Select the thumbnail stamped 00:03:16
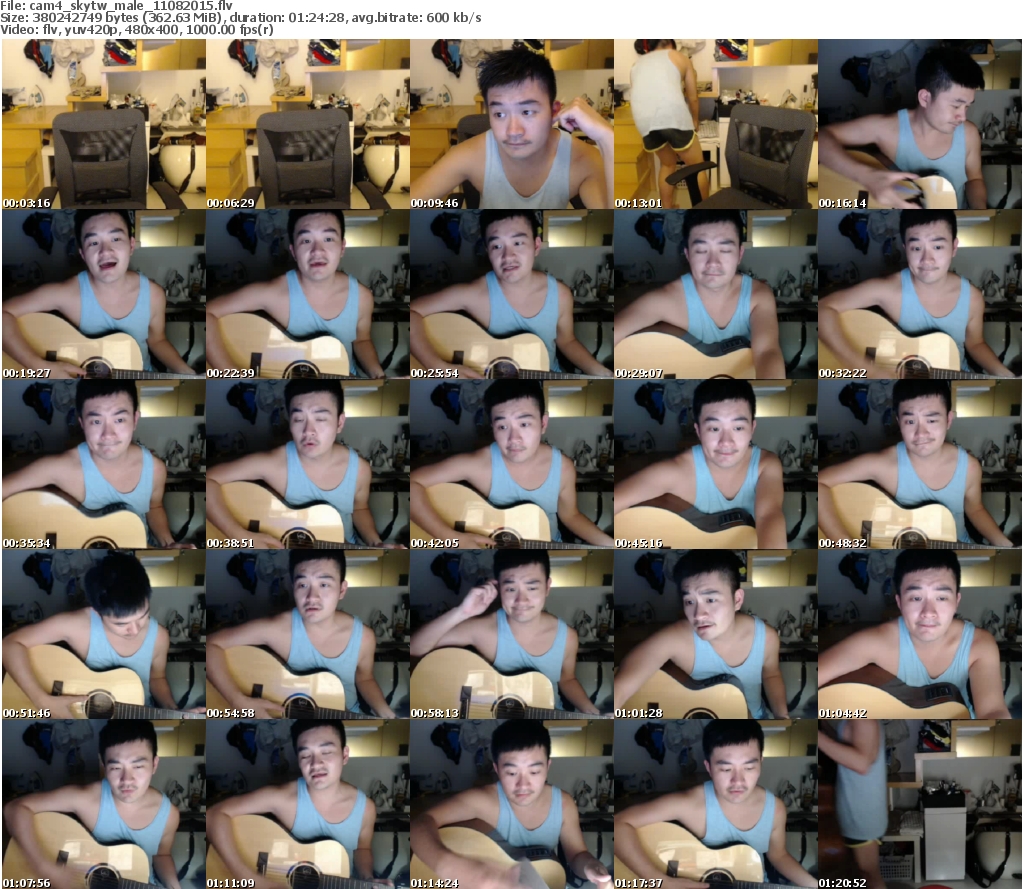The image size is (1024, 889). pyautogui.click(x=104, y=124)
